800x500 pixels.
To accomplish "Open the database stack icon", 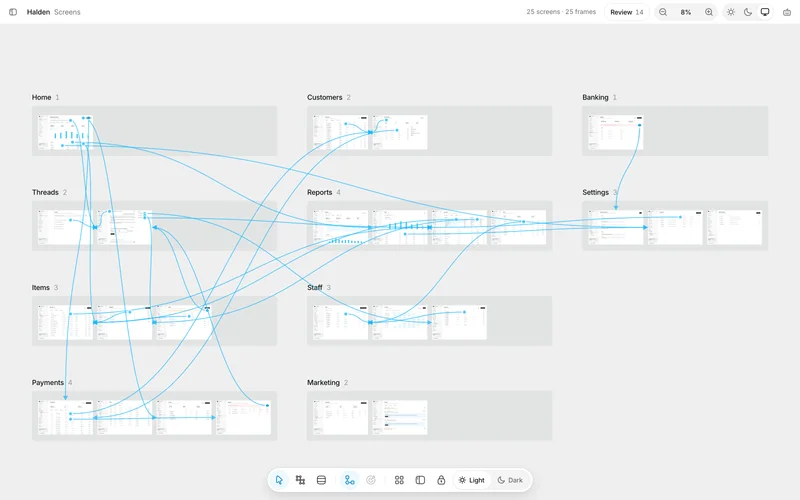I will pos(321,480).
